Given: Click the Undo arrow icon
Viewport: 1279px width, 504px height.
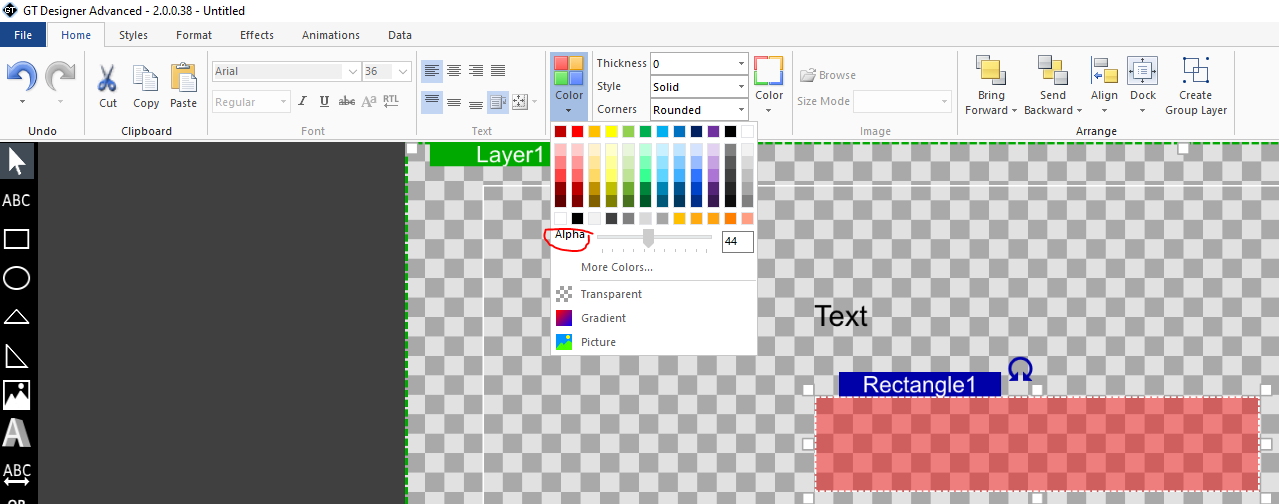Looking at the screenshot, I should tap(22, 77).
